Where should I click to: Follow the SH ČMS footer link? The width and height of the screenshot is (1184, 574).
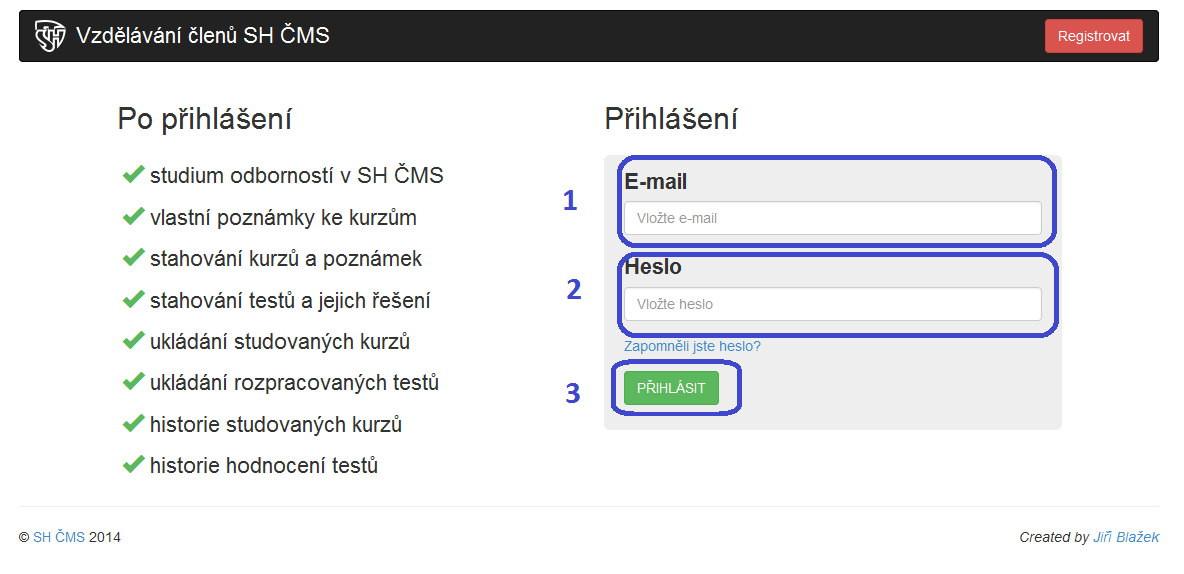(59, 538)
